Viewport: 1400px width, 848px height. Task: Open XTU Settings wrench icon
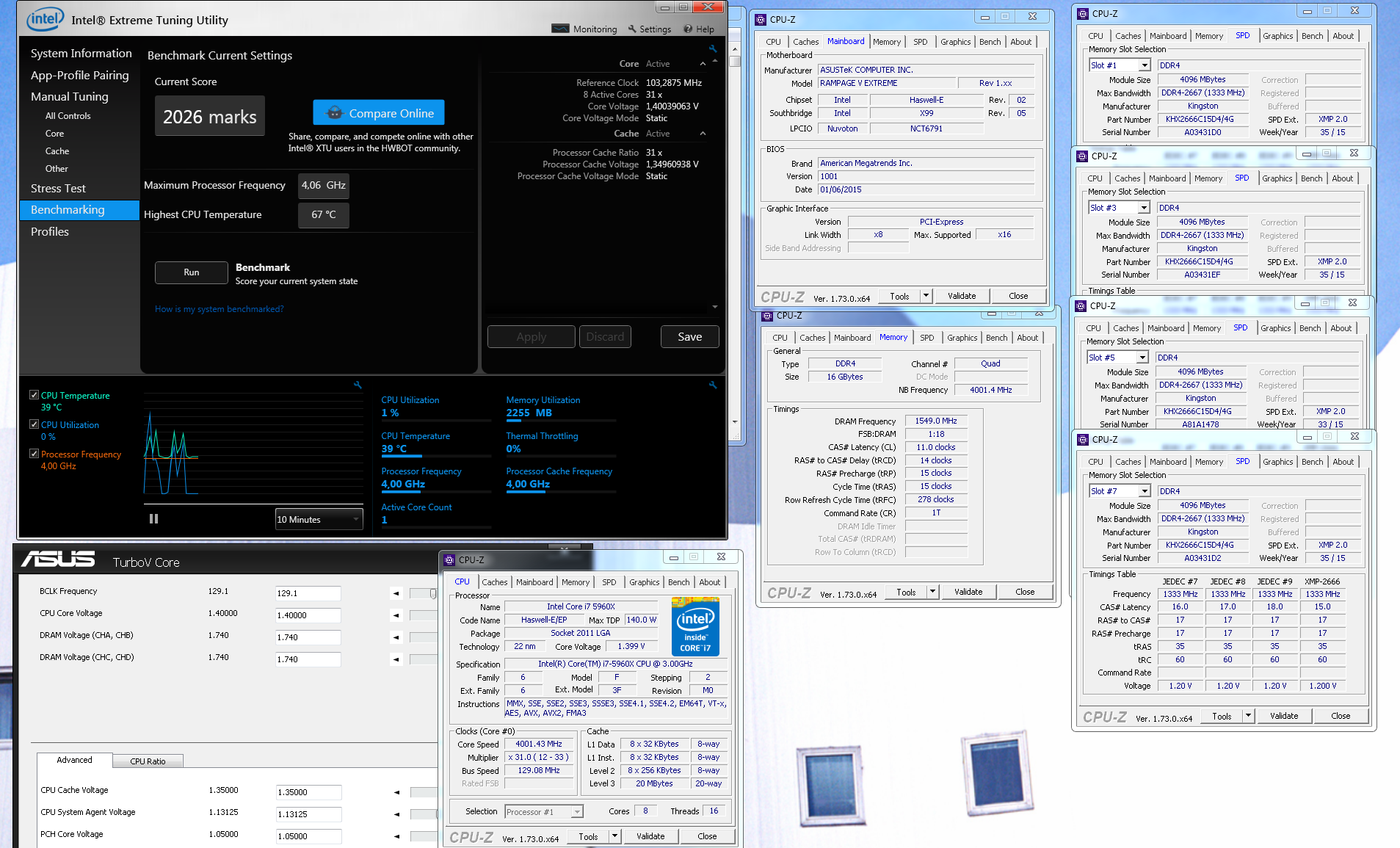coord(632,29)
